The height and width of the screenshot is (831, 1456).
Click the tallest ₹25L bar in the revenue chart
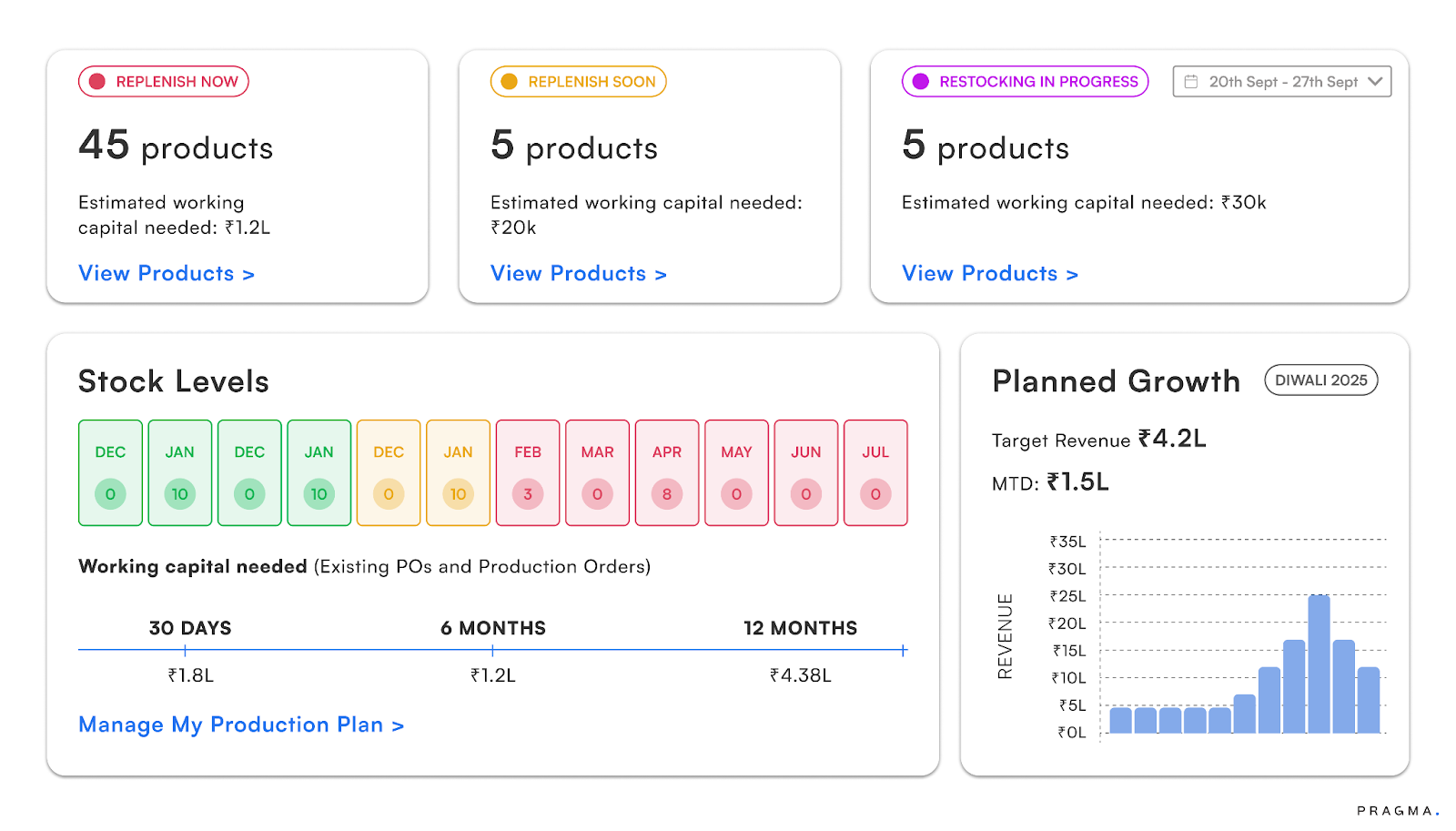pos(1318,664)
